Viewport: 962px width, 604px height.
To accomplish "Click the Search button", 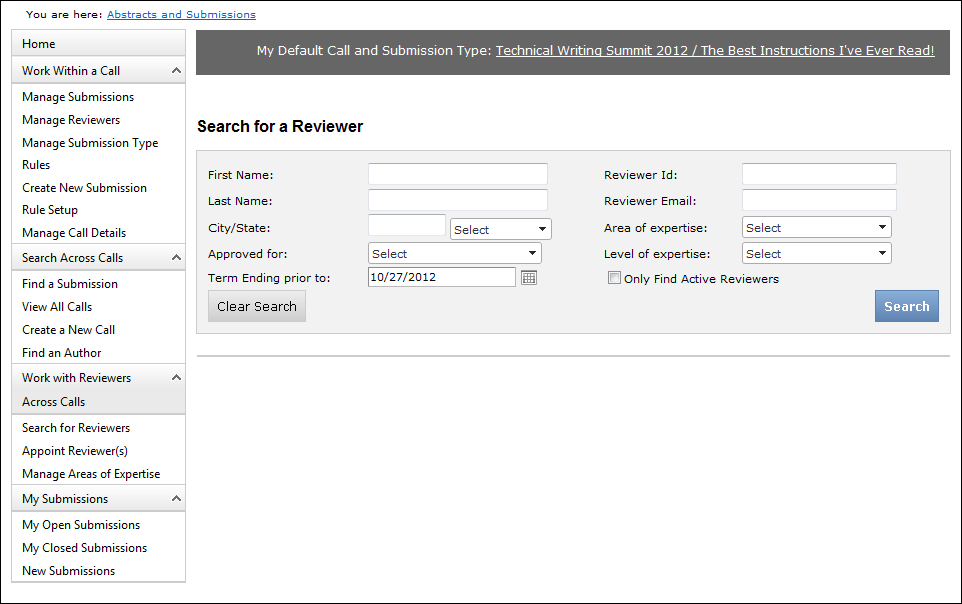I will [x=906, y=306].
